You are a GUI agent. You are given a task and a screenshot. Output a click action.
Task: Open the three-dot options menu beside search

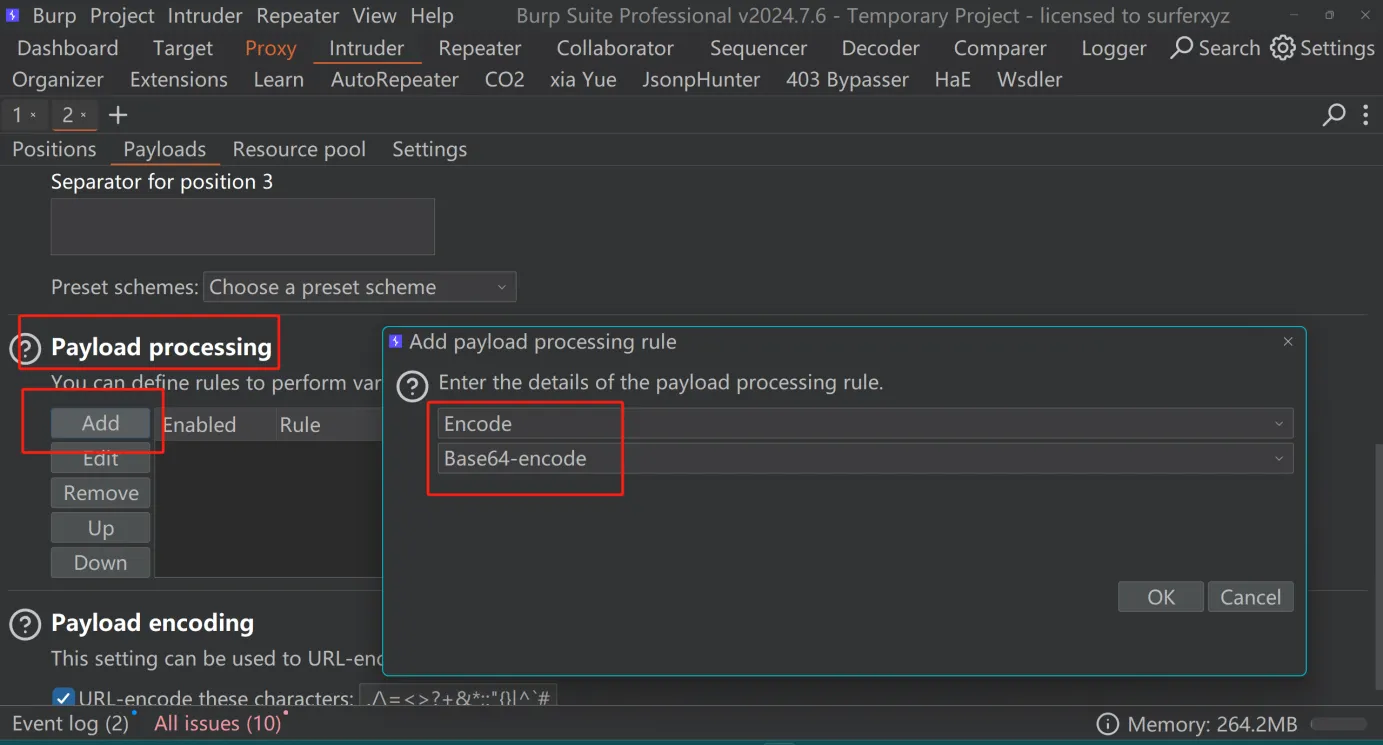point(1365,115)
